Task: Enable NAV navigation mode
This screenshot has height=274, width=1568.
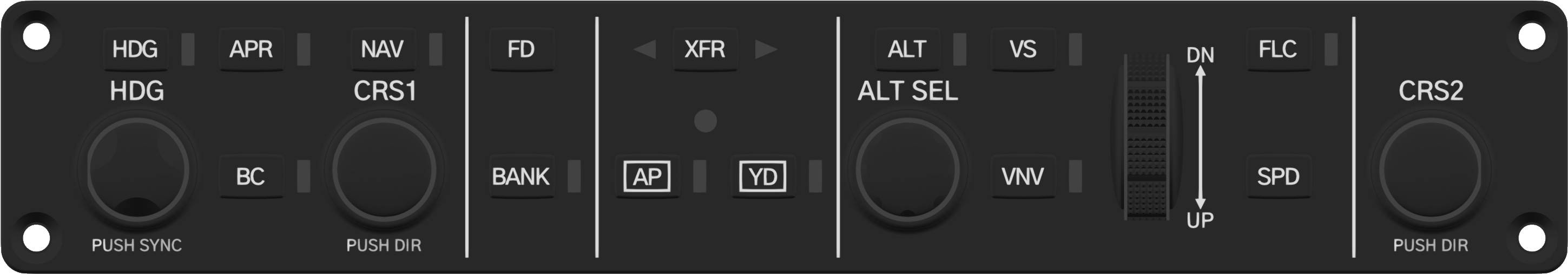Action: (383, 49)
